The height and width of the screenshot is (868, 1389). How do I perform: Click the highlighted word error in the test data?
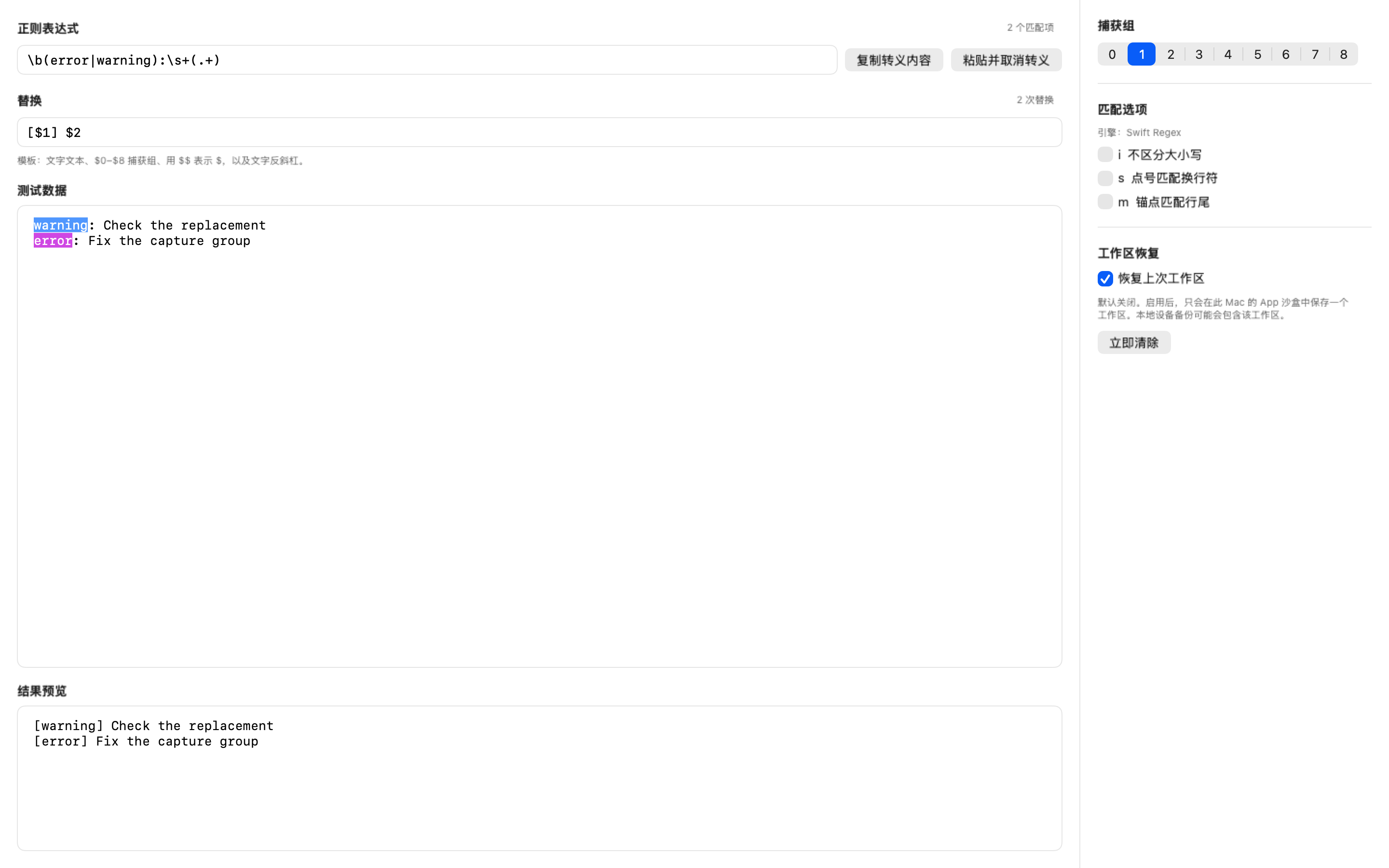(53, 241)
